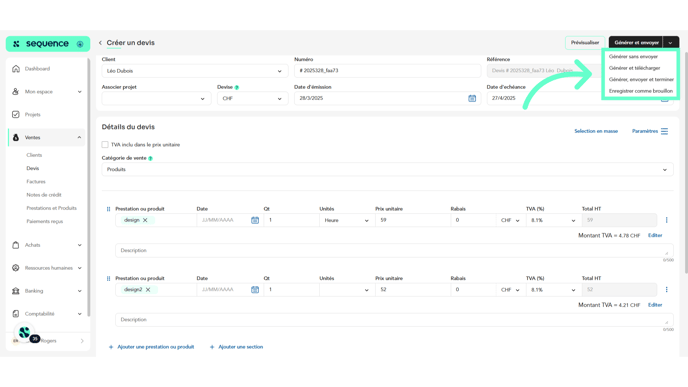688x387 pixels.
Task: Open Catégorie de vente Produits dropdown
Action: pos(387,169)
